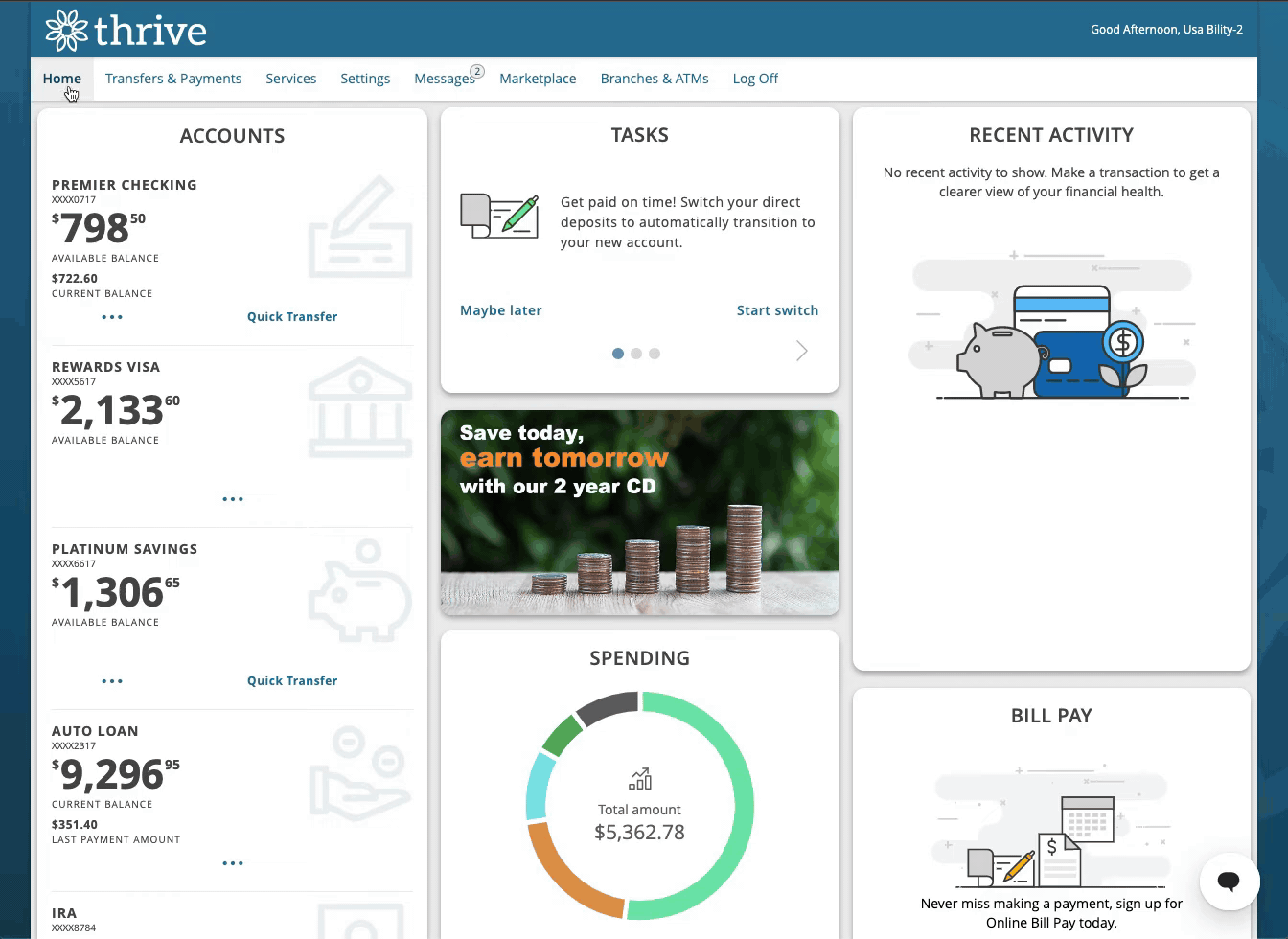The image size is (1288, 939).
Task: Open the chat bubble icon
Action: click(x=1229, y=881)
